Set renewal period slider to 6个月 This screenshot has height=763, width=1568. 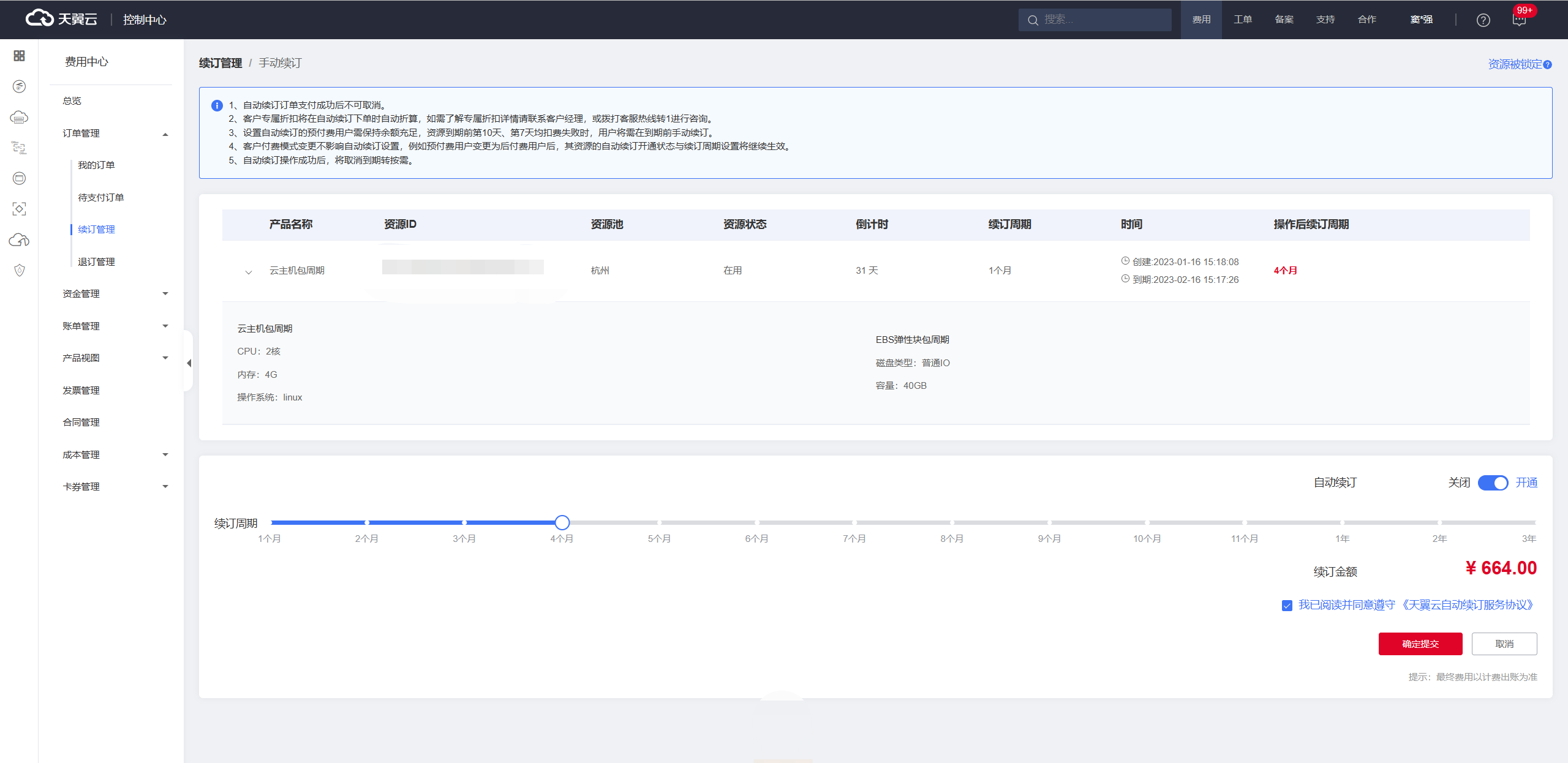[x=757, y=523]
